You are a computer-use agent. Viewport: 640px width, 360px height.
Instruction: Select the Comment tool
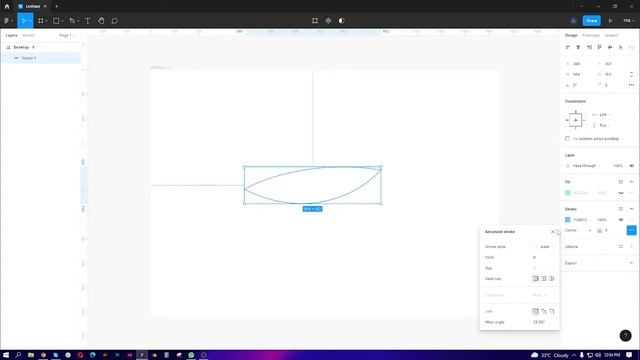(x=115, y=21)
